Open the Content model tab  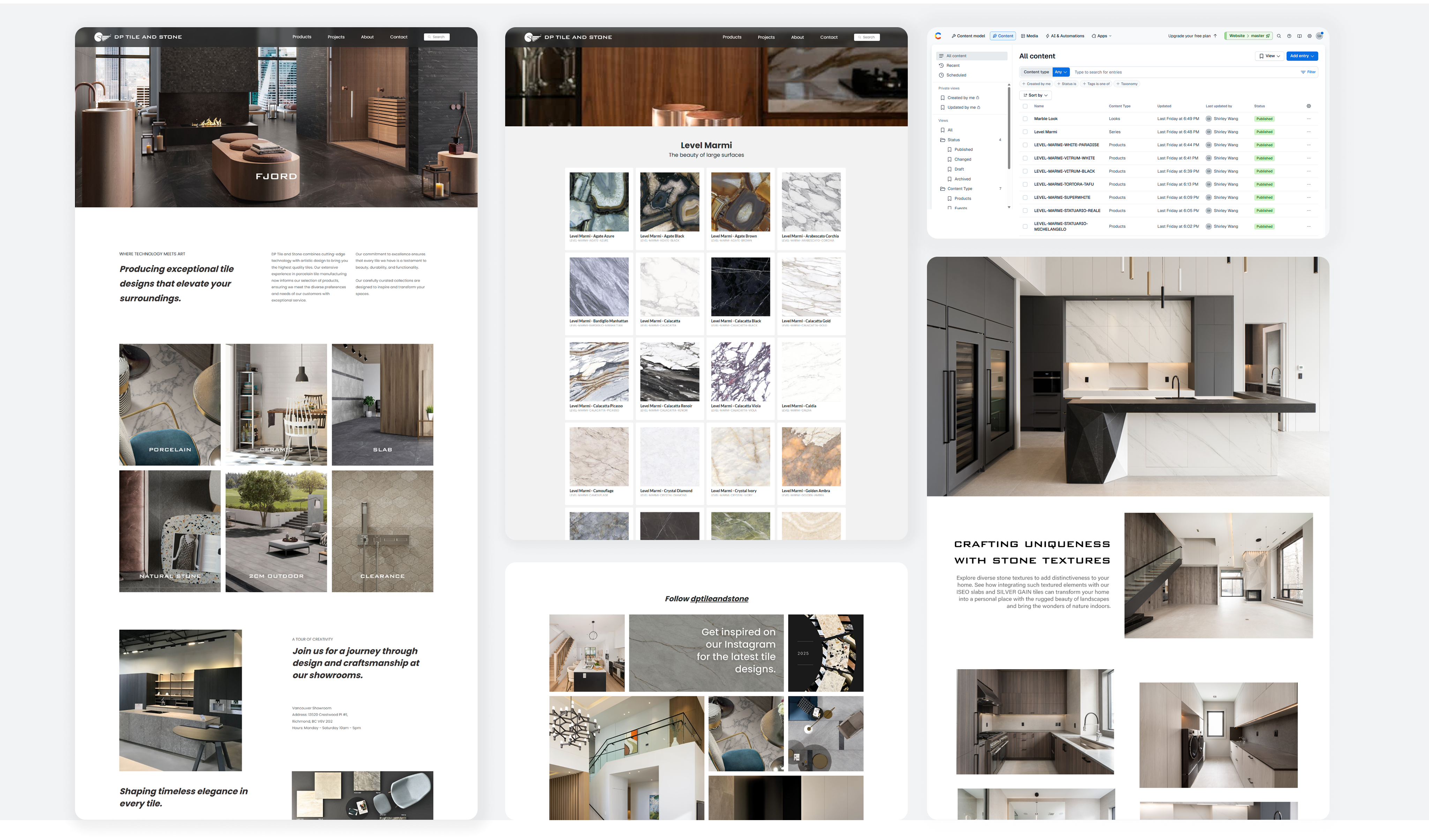coord(968,36)
